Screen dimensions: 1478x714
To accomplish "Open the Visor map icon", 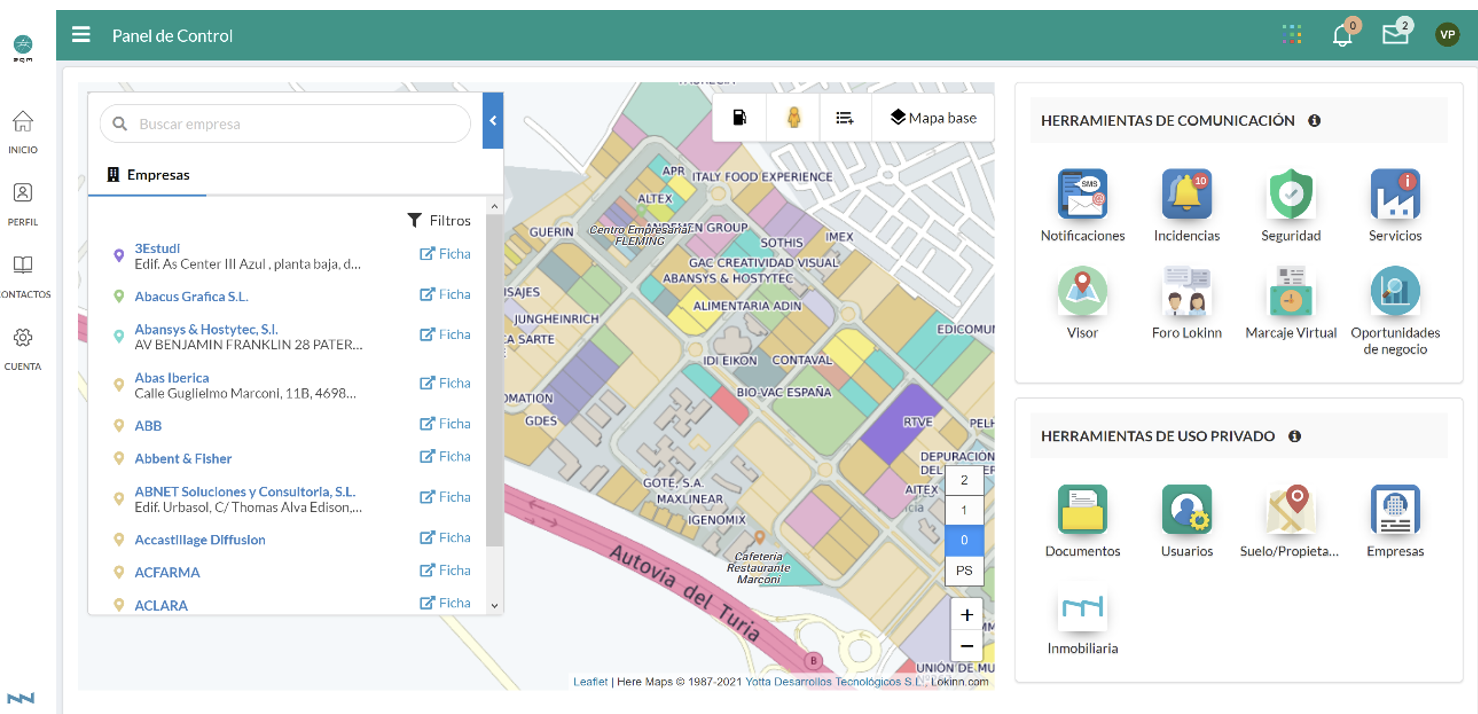I will 1082,292.
